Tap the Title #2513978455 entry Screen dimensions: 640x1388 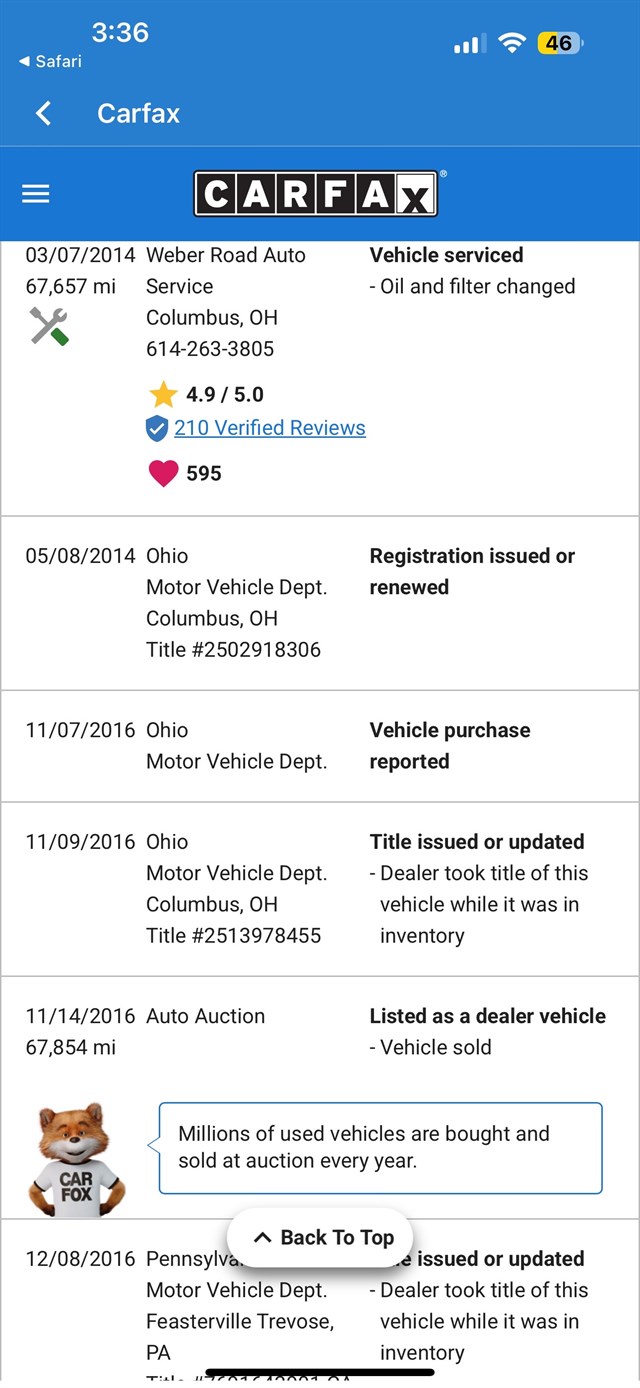point(233,936)
